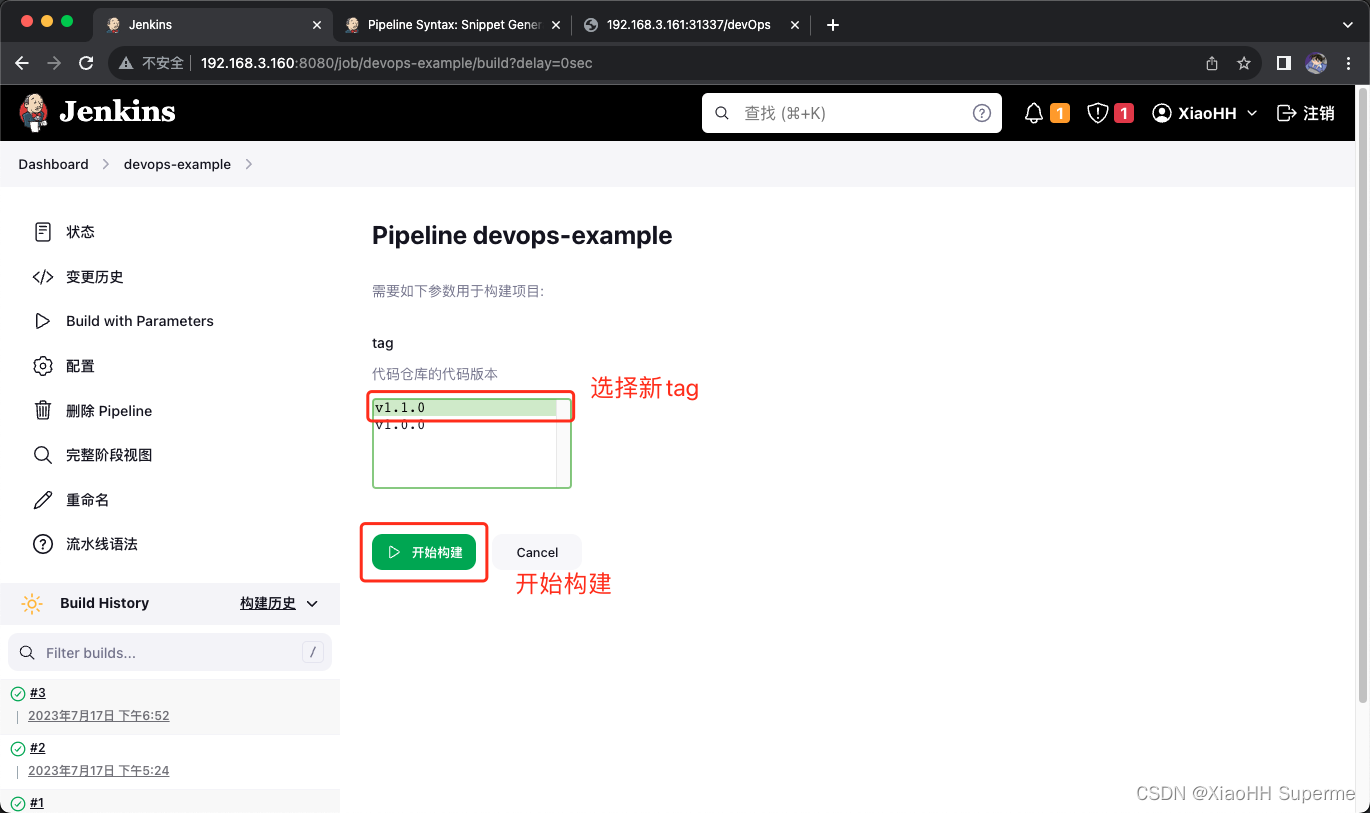Screen dimensions: 1370x813
Task: Close the 192.168.3.161 devOps tab
Action: pyautogui.click(x=795, y=24)
